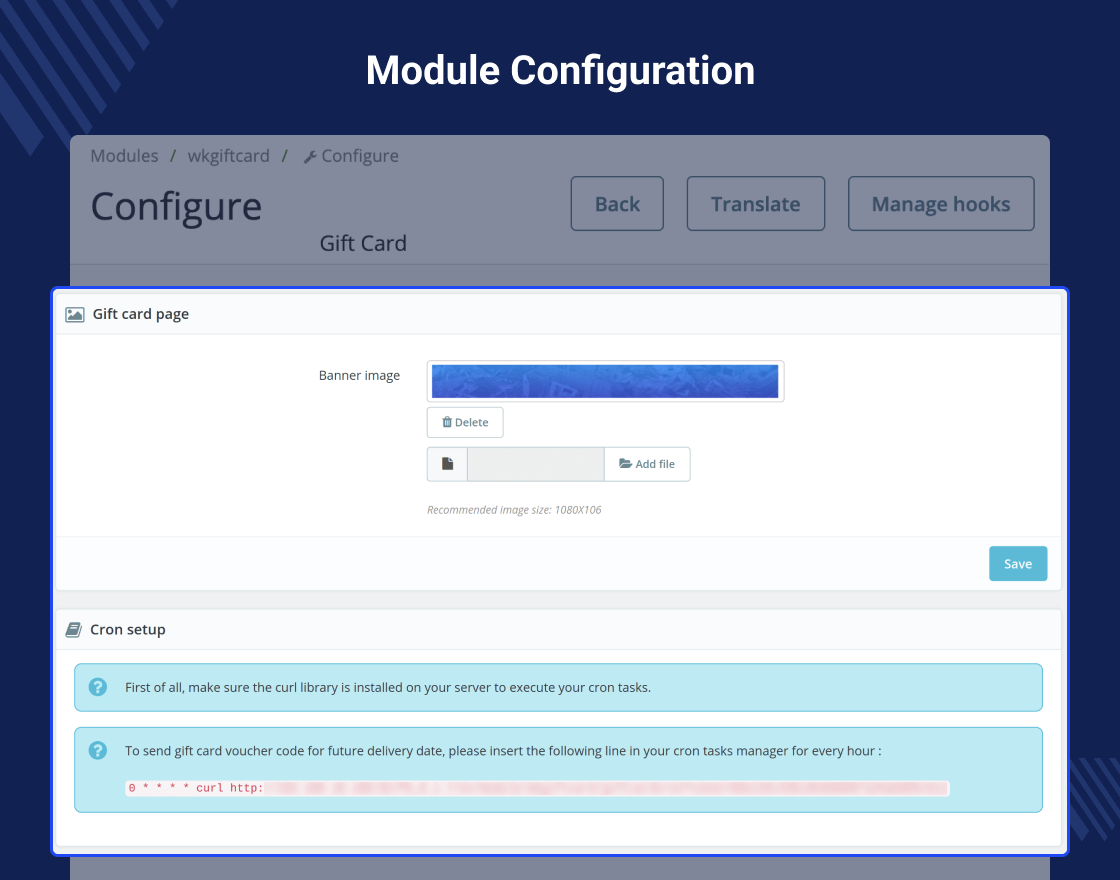Click the question mark icon on curl library notice

pyautogui.click(x=98, y=687)
